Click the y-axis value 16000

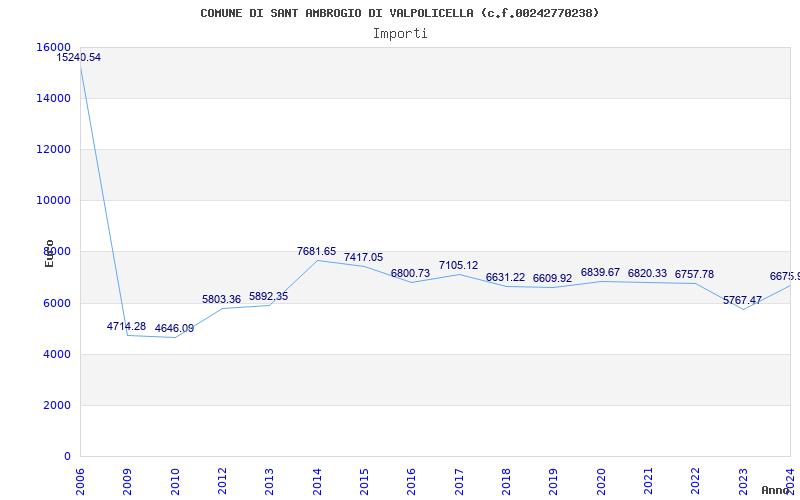click(54, 47)
